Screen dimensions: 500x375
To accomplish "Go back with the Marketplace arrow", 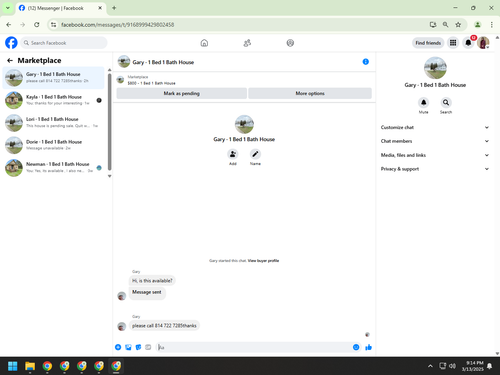I will point(10,60).
